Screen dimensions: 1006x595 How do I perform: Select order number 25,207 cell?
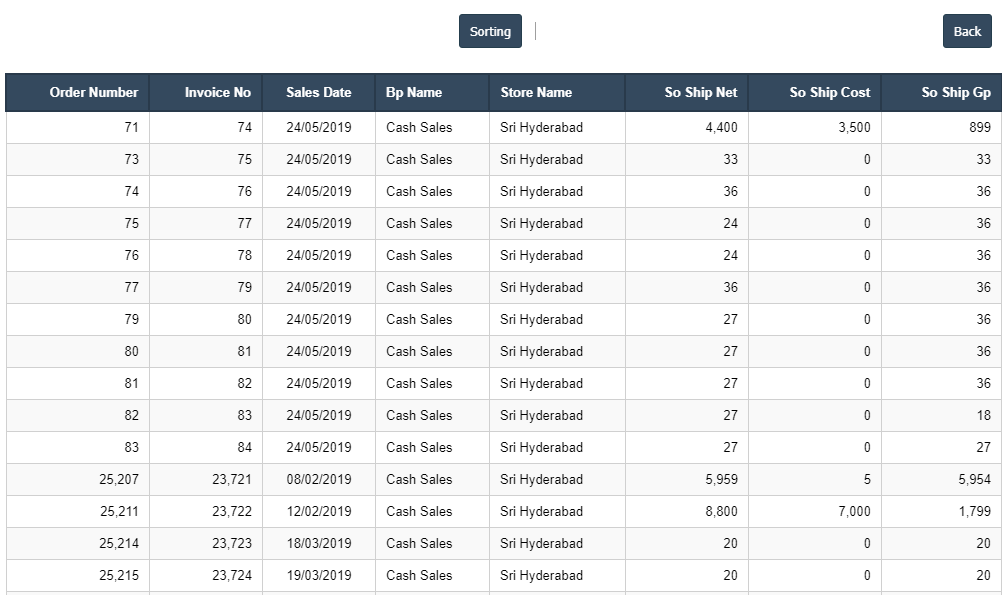tap(119, 479)
